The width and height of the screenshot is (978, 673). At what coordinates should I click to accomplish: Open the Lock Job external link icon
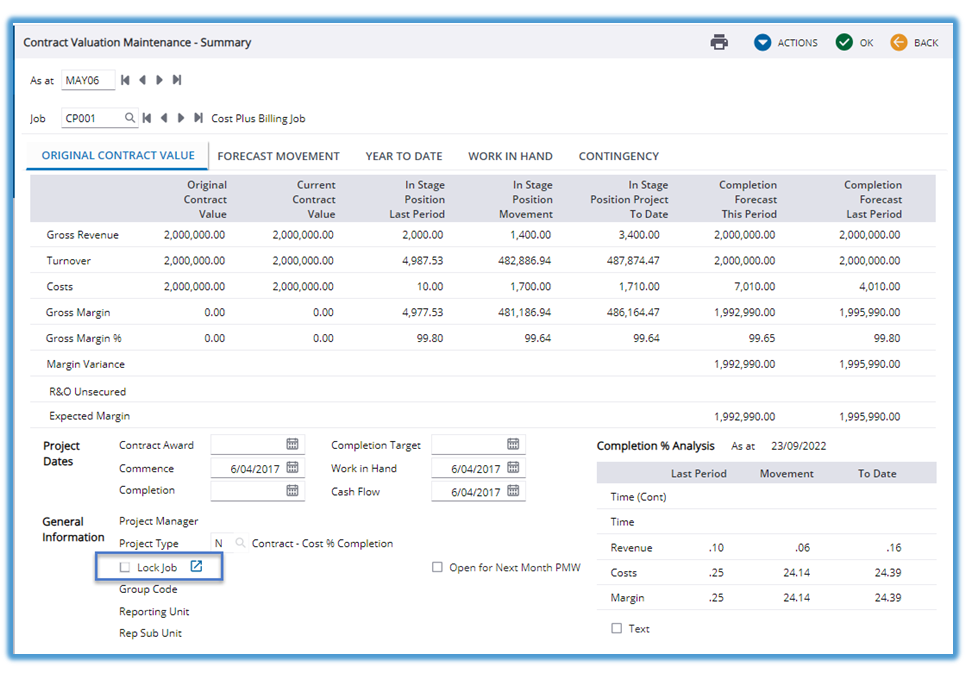[x=197, y=567]
